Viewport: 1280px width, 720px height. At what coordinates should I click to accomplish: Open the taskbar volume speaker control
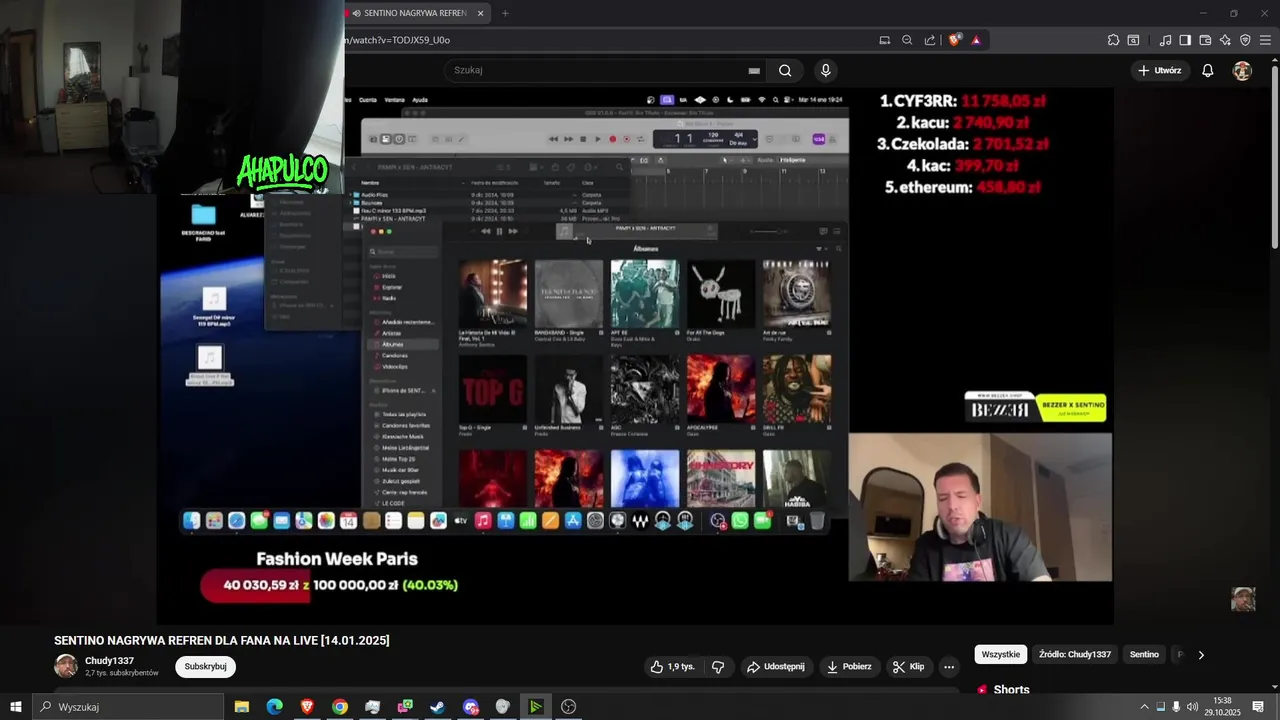(x=1192, y=707)
